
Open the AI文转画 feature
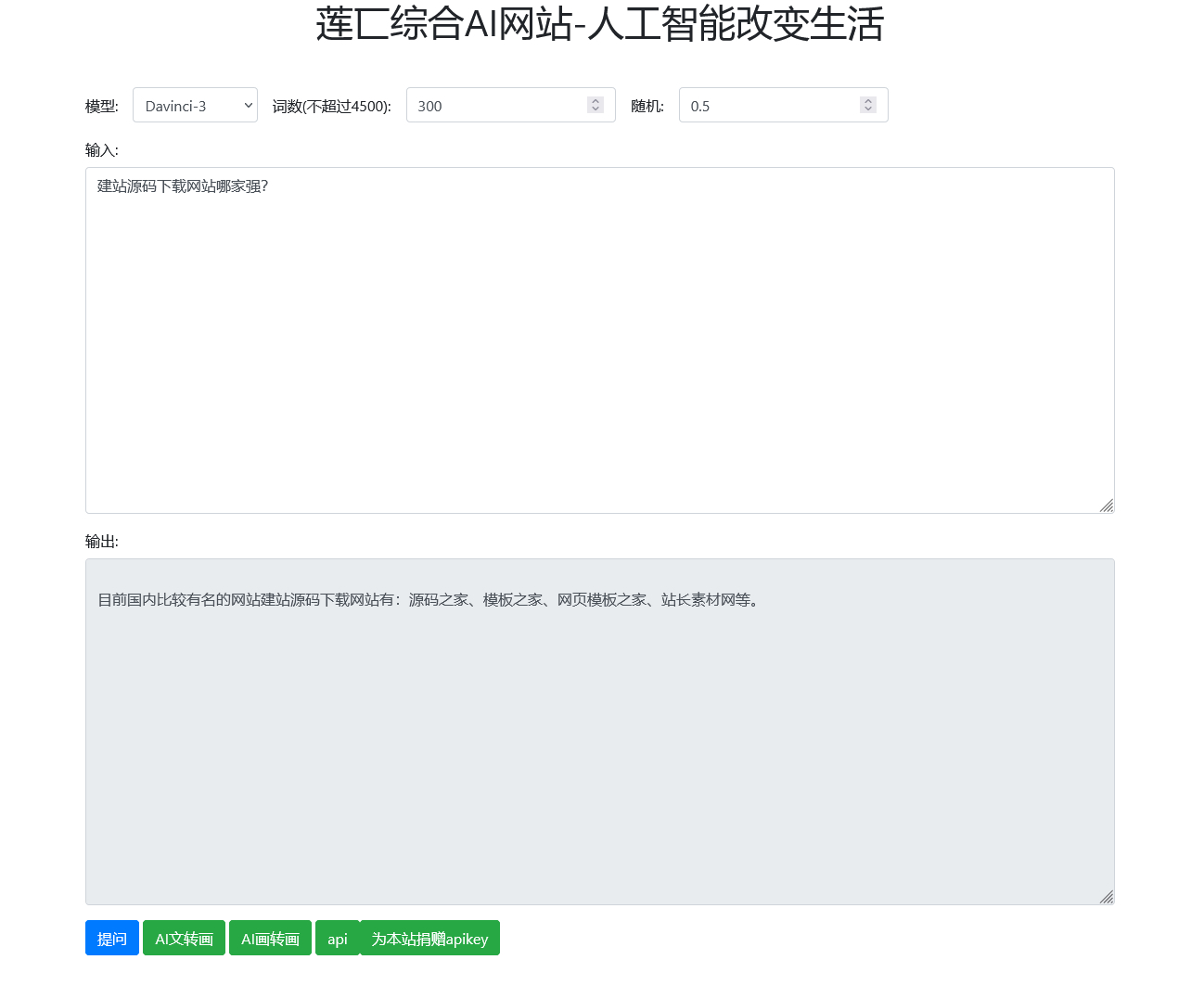[184, 939]
